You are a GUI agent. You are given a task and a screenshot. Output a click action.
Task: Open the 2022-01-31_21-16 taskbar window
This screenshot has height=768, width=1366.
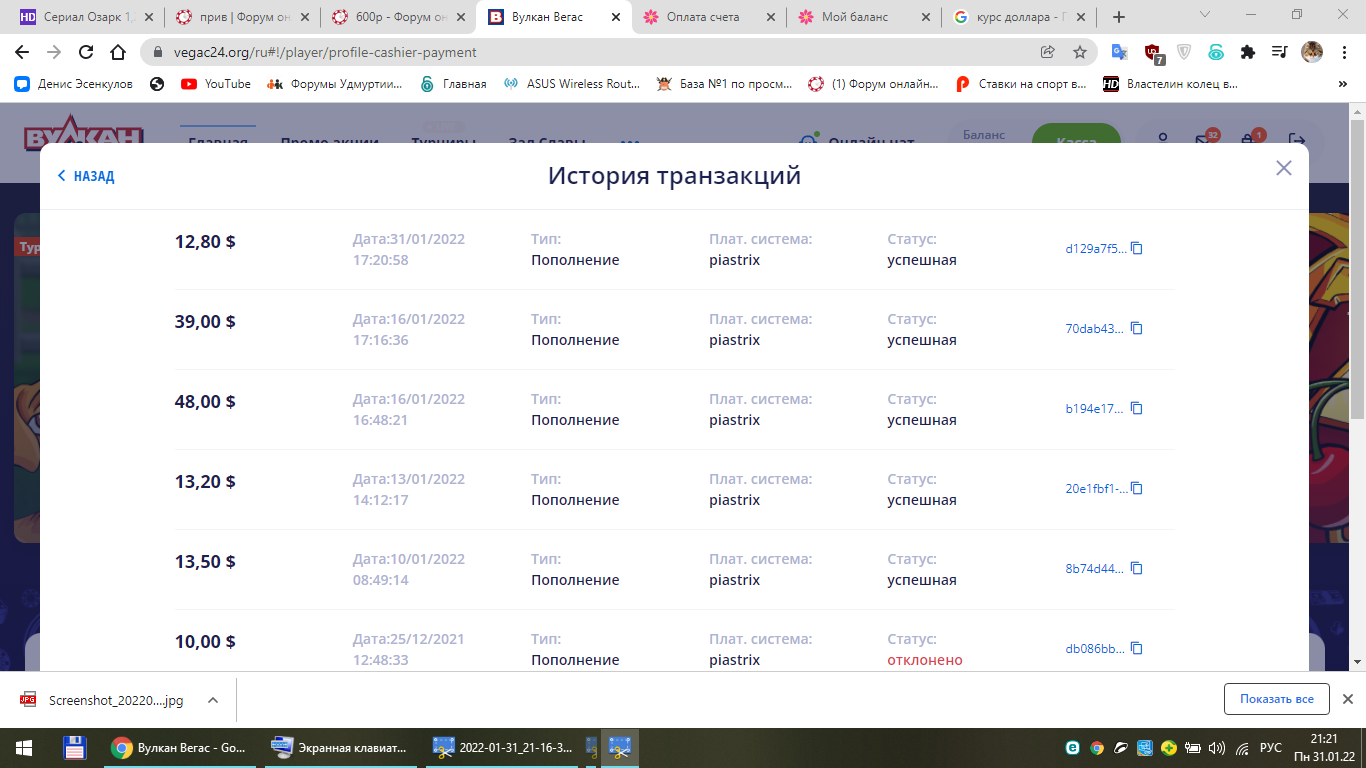click(503, 748)
